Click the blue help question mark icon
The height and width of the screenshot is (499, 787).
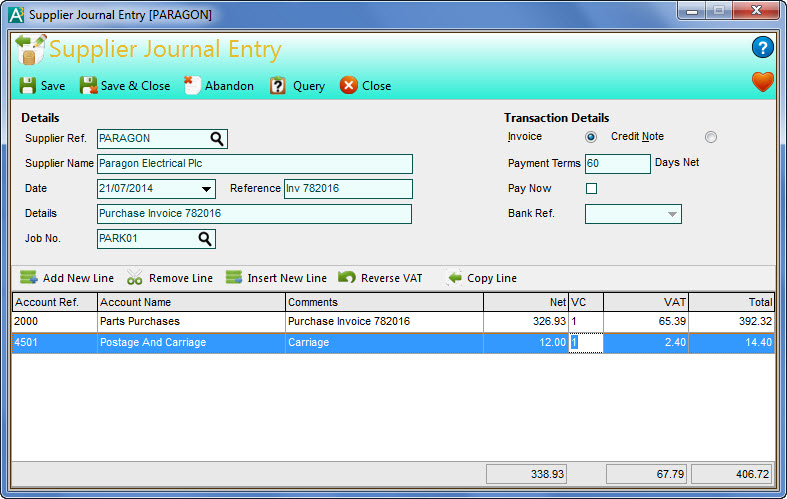point(762,47)
